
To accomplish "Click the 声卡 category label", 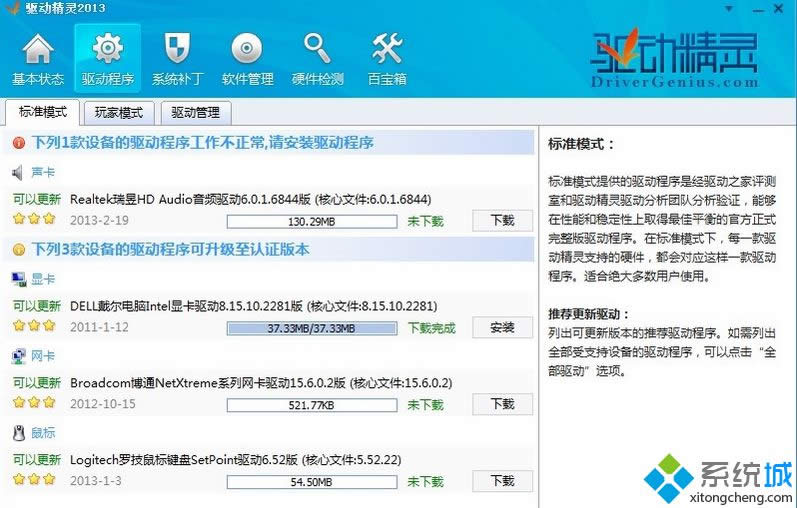I will (x=43, y=173).
